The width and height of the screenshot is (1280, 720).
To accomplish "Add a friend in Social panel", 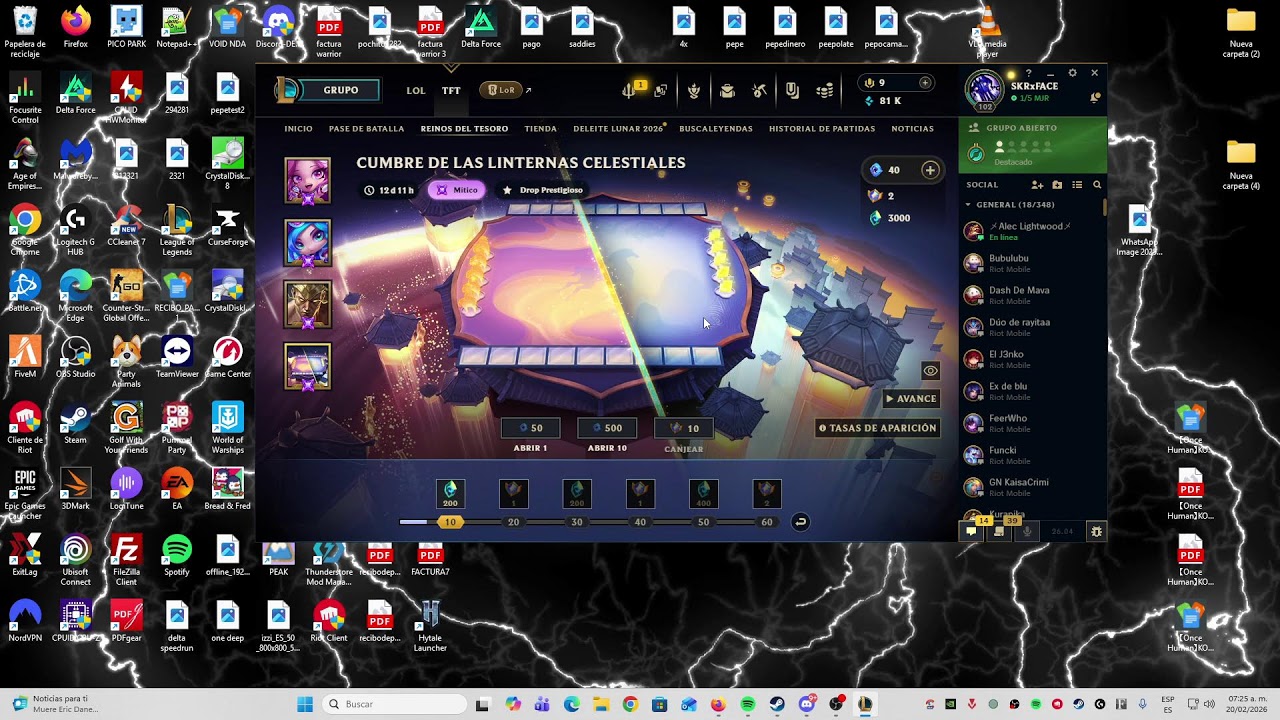I will click(1037, 185).
